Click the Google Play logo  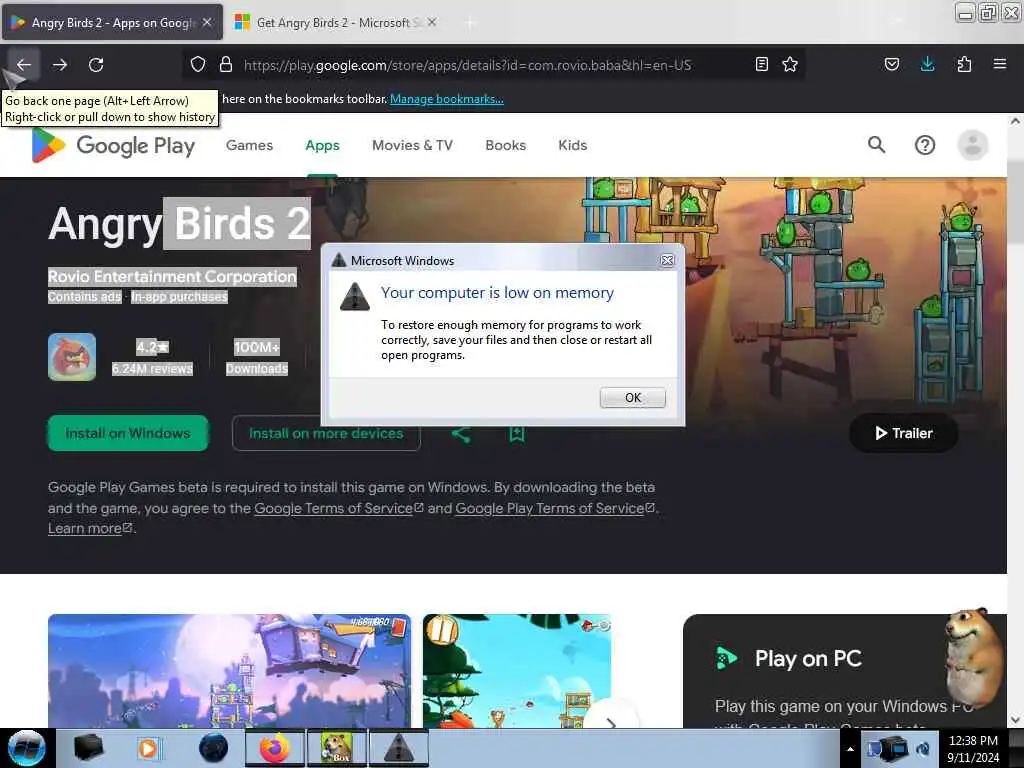click(113, 145)
